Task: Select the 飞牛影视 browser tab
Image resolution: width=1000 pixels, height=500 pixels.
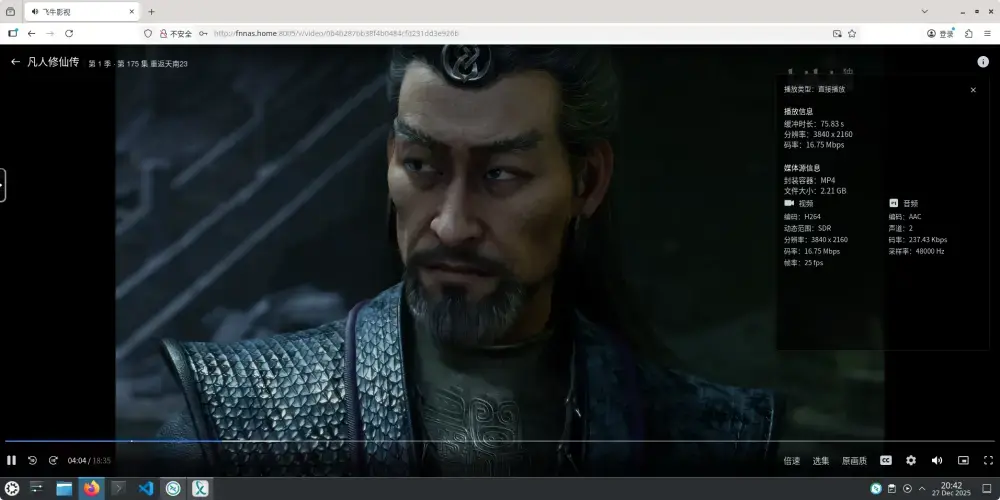Action: tap(80, 12)
